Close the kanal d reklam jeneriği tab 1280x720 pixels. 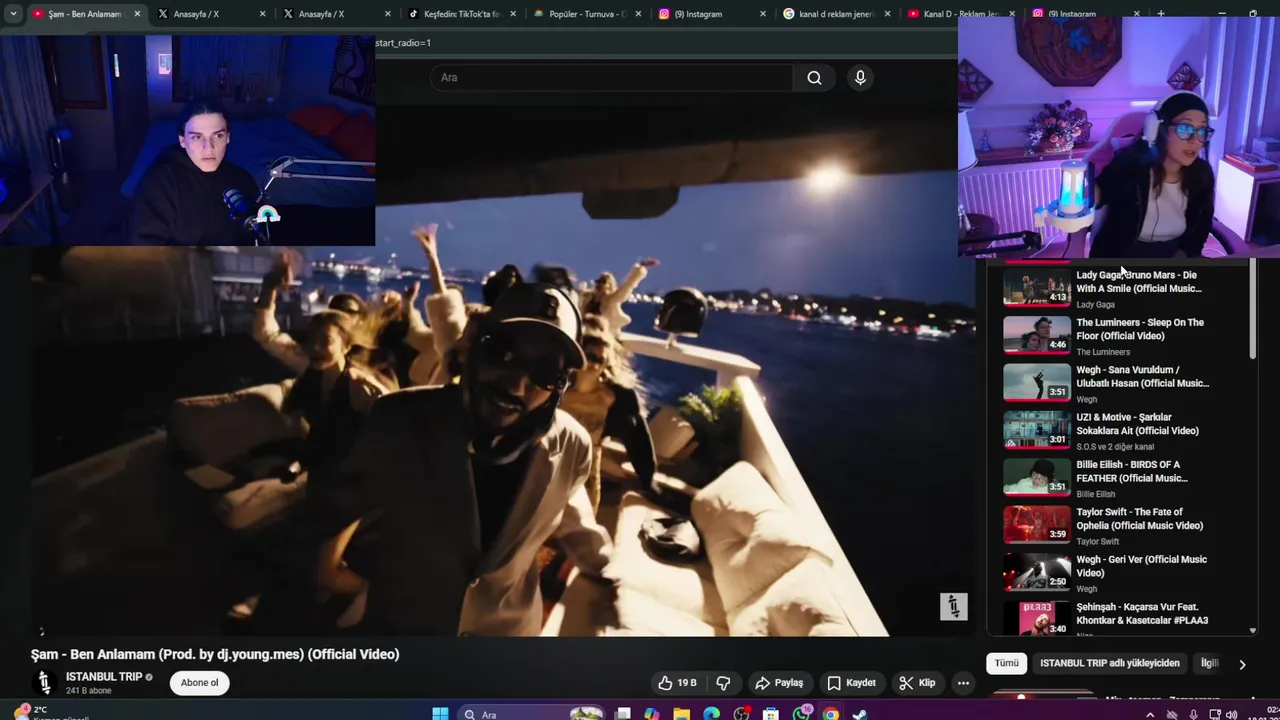point(887,14)
